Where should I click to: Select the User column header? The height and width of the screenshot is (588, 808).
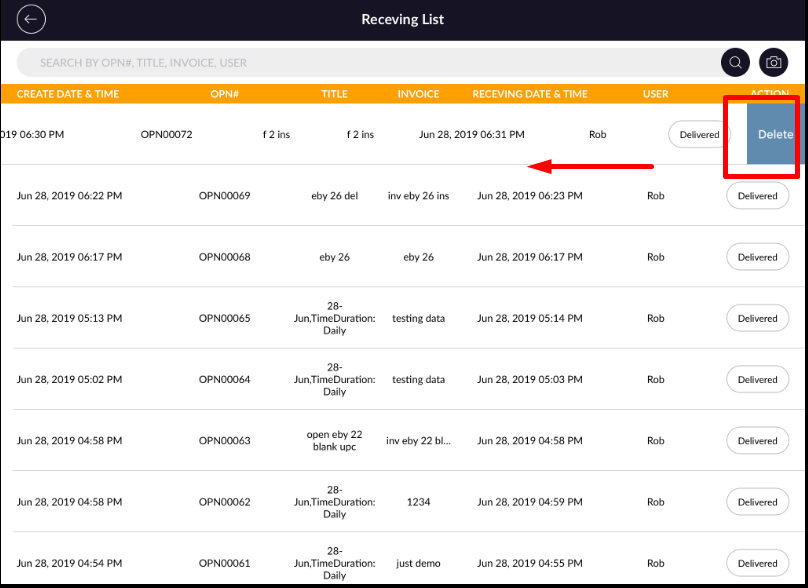[x=655, y=94]
